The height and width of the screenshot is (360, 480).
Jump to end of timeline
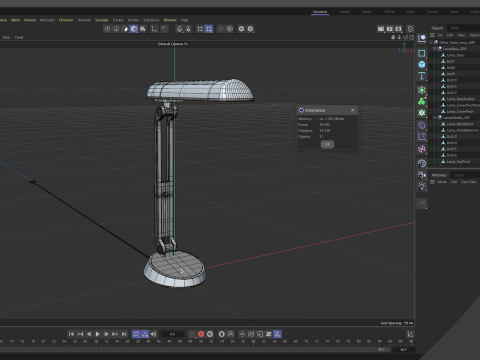pyautogui.click(x=124, y=334)
